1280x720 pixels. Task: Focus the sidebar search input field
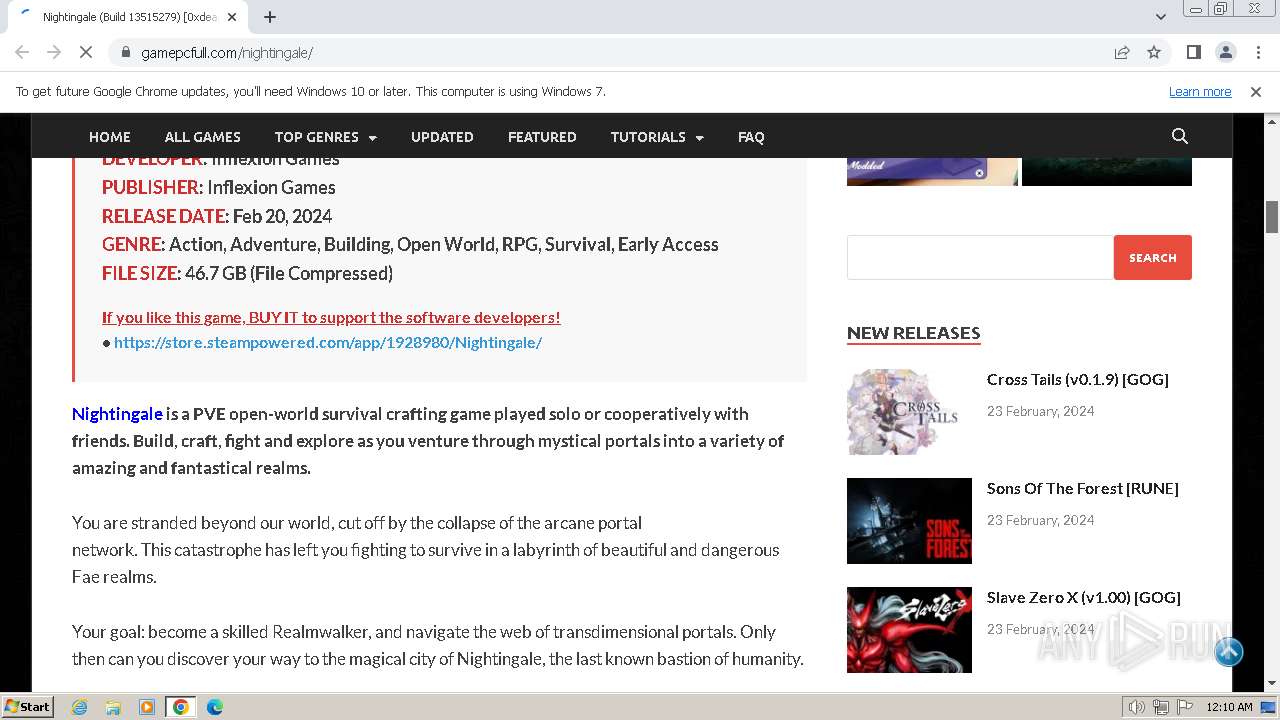[980, 257]
